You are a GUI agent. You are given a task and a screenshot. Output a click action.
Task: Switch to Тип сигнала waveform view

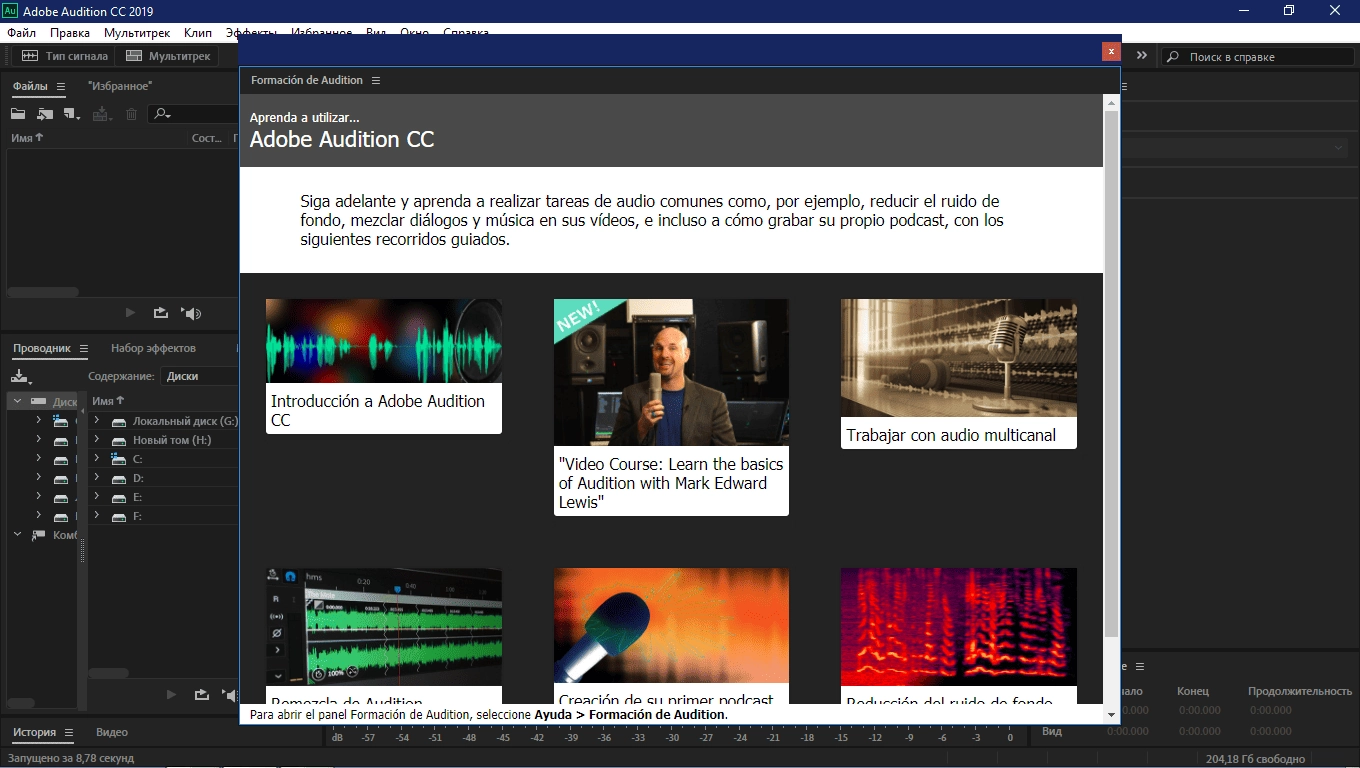65,56
